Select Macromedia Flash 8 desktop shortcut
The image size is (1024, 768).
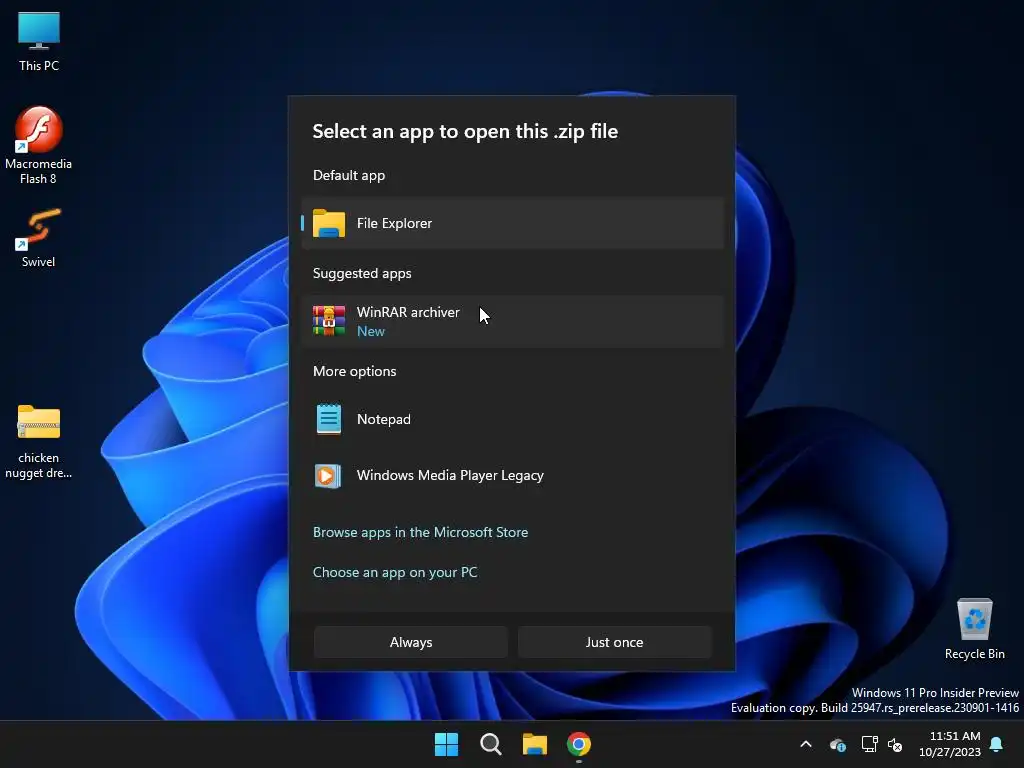(x=39, y=145)
